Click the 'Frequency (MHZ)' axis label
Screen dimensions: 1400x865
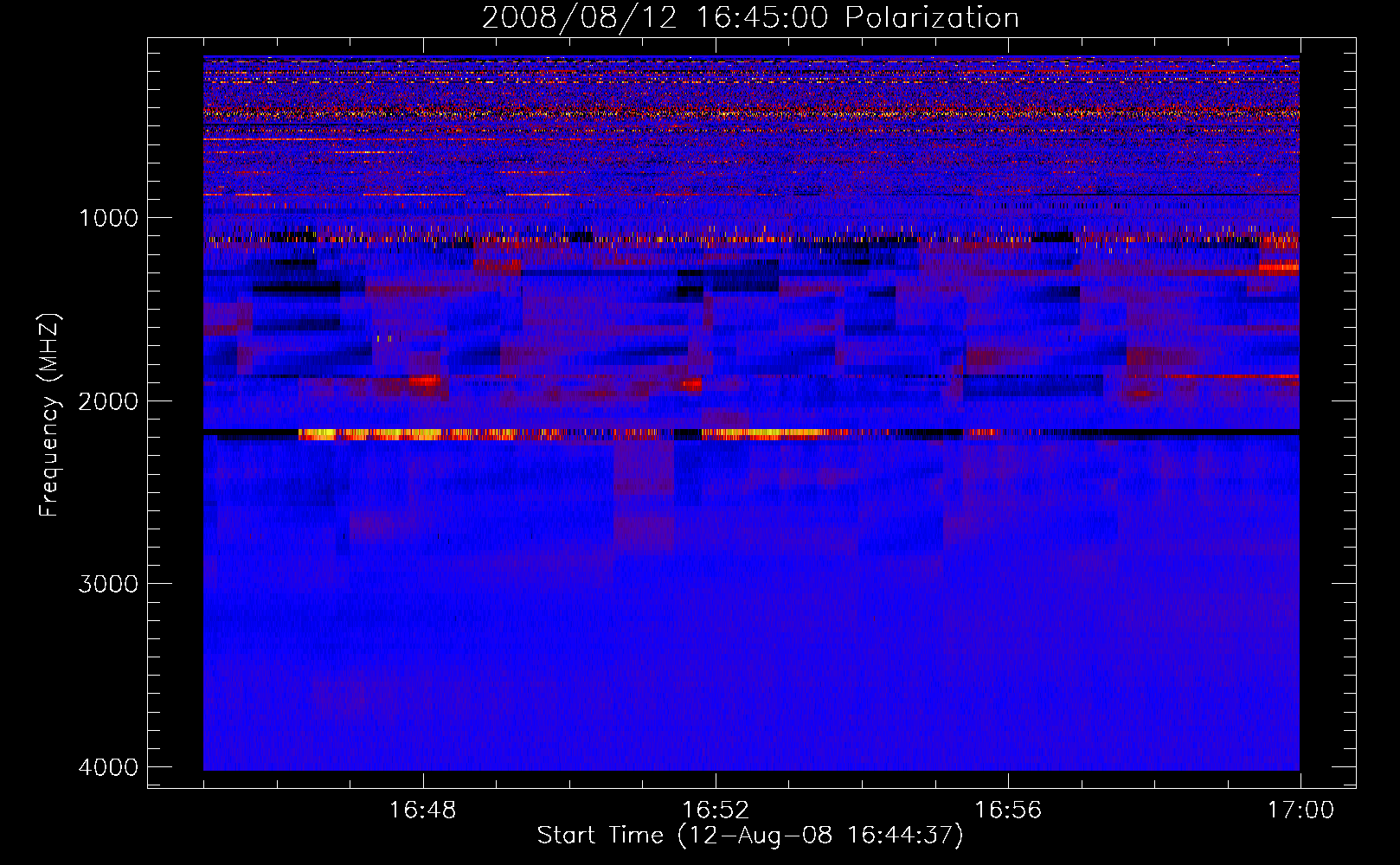[x=49, y=414]
